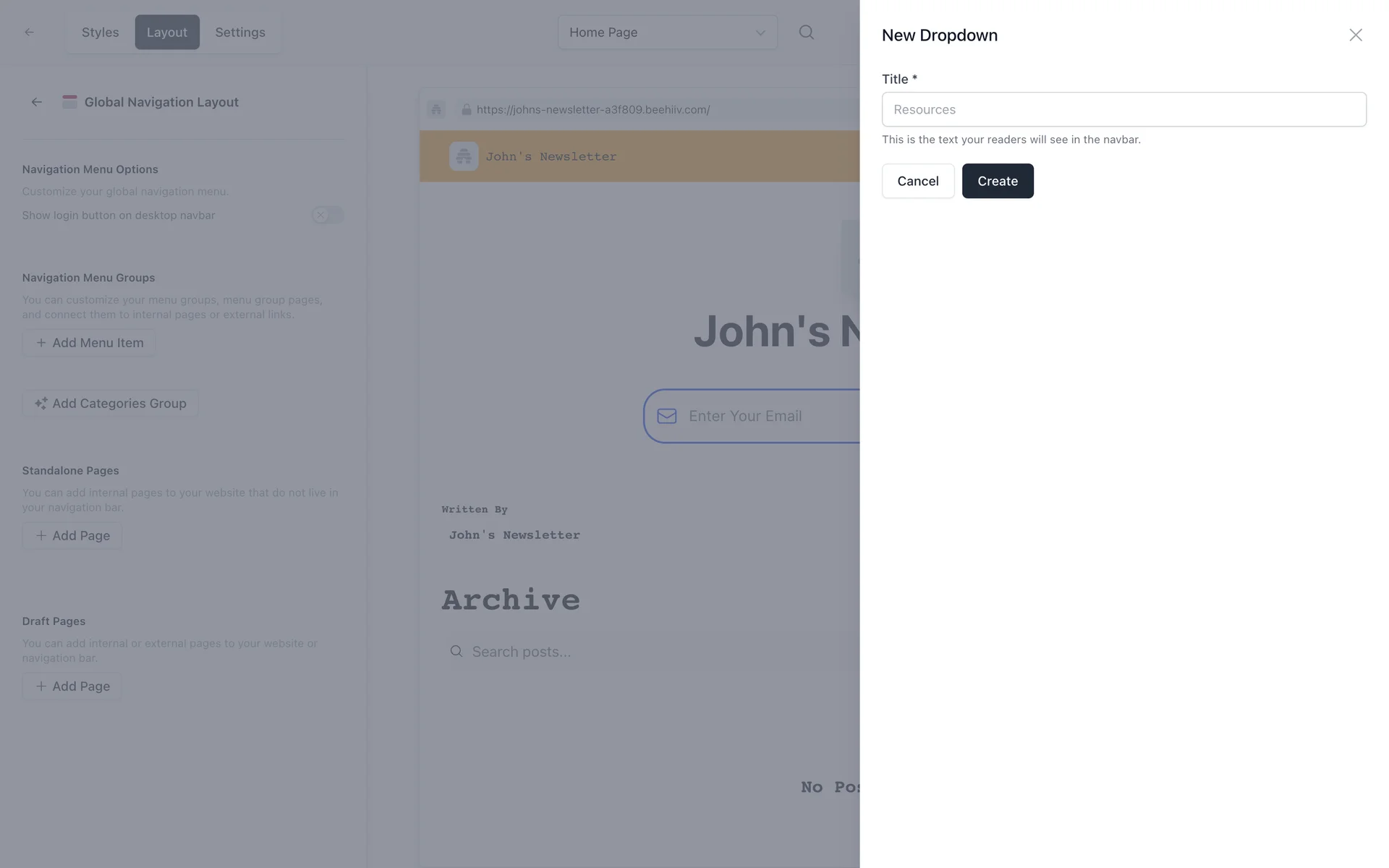Click the back arrow in top bar

click(29, 32)
